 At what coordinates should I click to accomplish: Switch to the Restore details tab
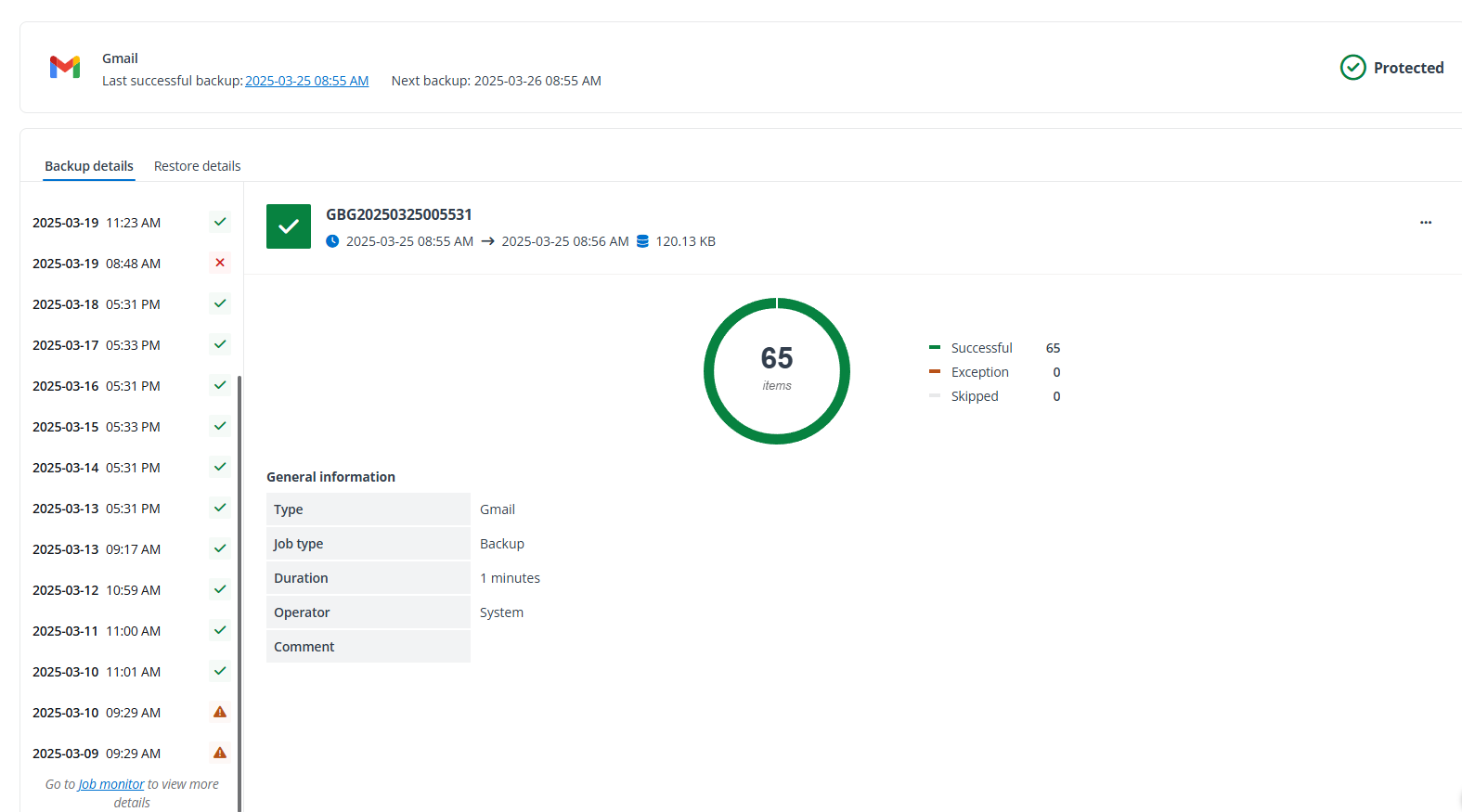(x=197, y=166)
